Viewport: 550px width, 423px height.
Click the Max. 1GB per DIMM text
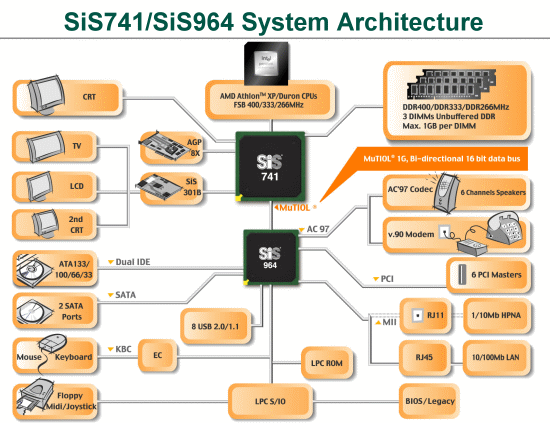439,126
